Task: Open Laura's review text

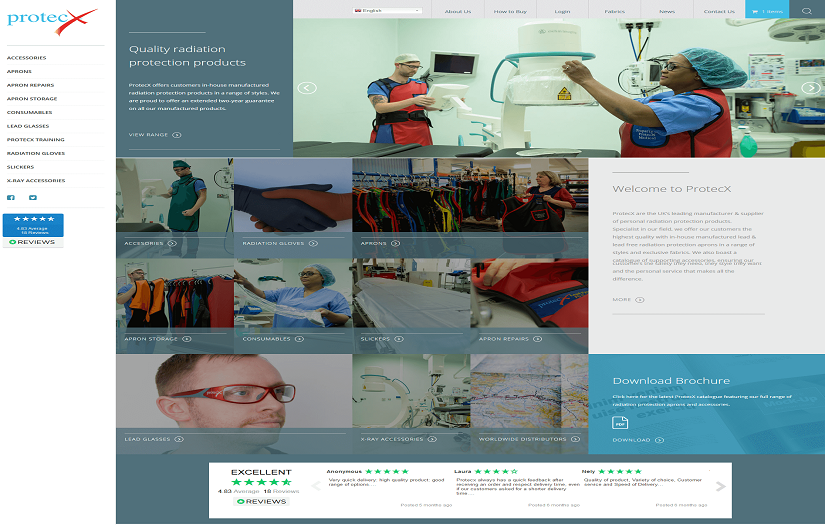Action: 518,487
